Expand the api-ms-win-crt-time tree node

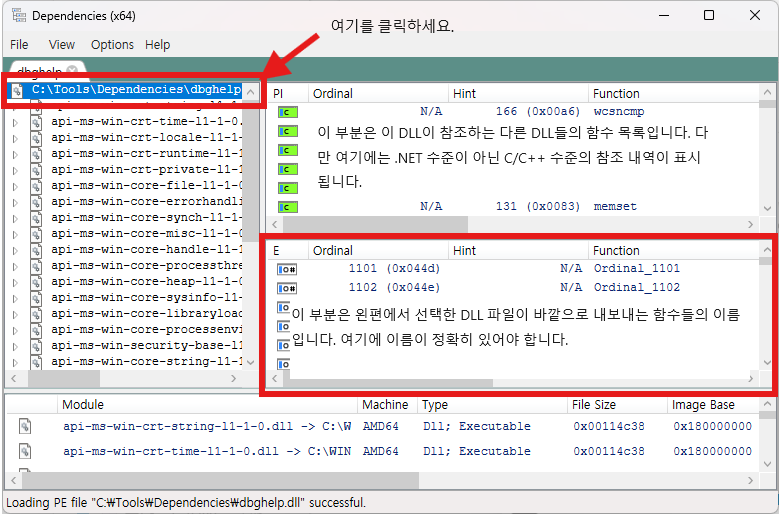point(15,123)
